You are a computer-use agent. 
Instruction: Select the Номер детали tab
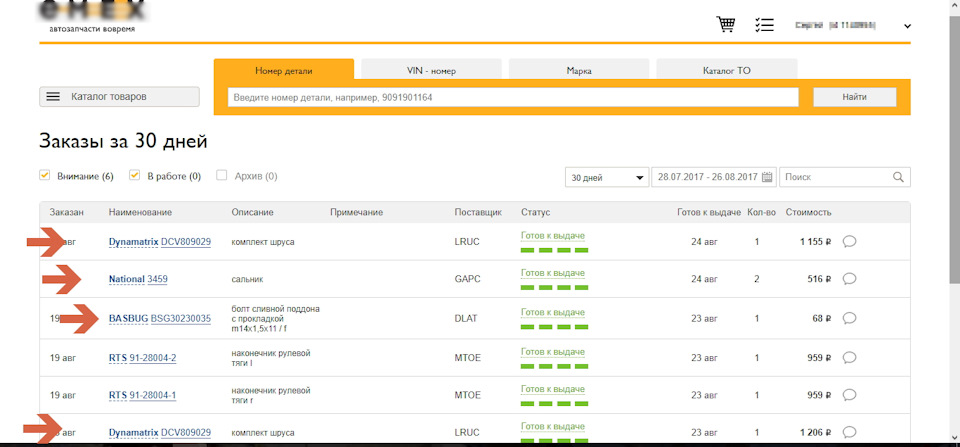click(x=284, y=70)
